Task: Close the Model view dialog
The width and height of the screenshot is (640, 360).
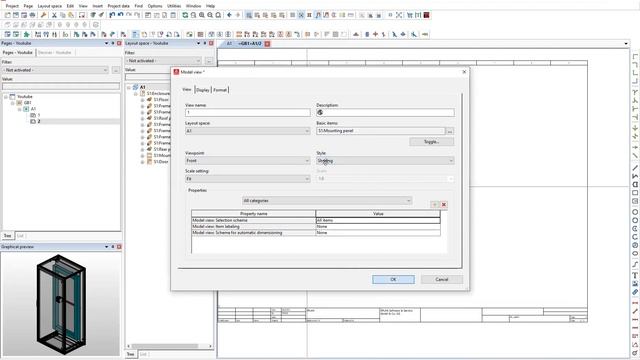Action: tap(464, 72)
